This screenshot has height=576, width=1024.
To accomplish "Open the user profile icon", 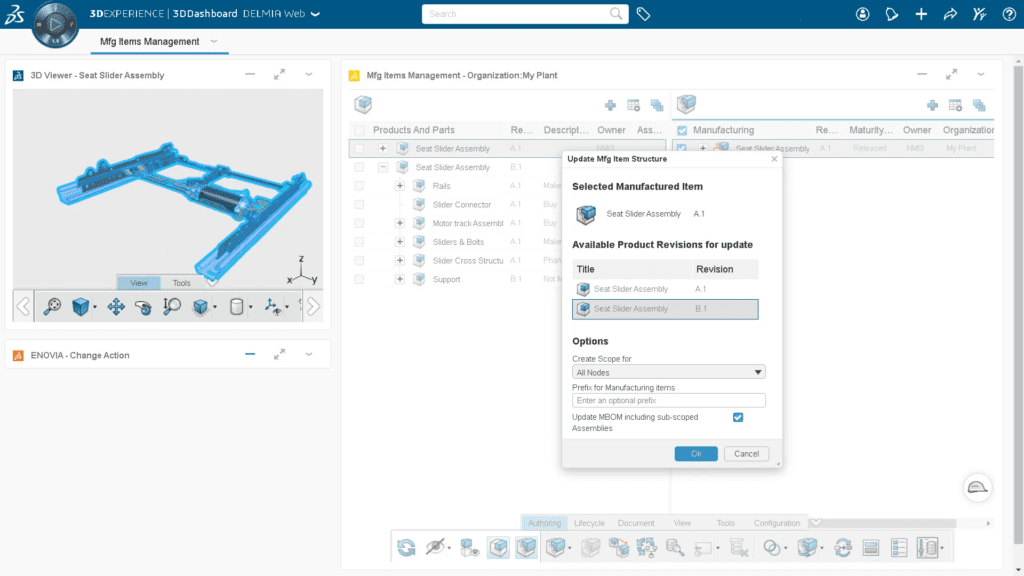I will coord(863,14).
